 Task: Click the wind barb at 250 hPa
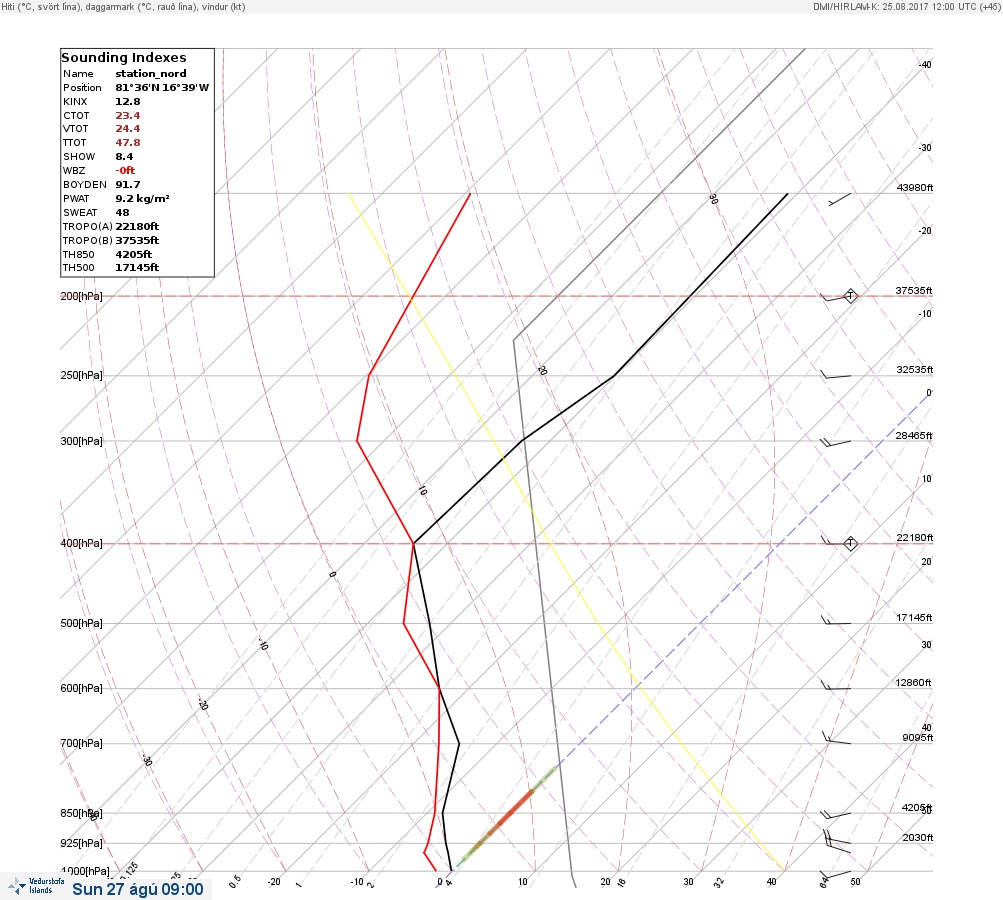[836, 375]
